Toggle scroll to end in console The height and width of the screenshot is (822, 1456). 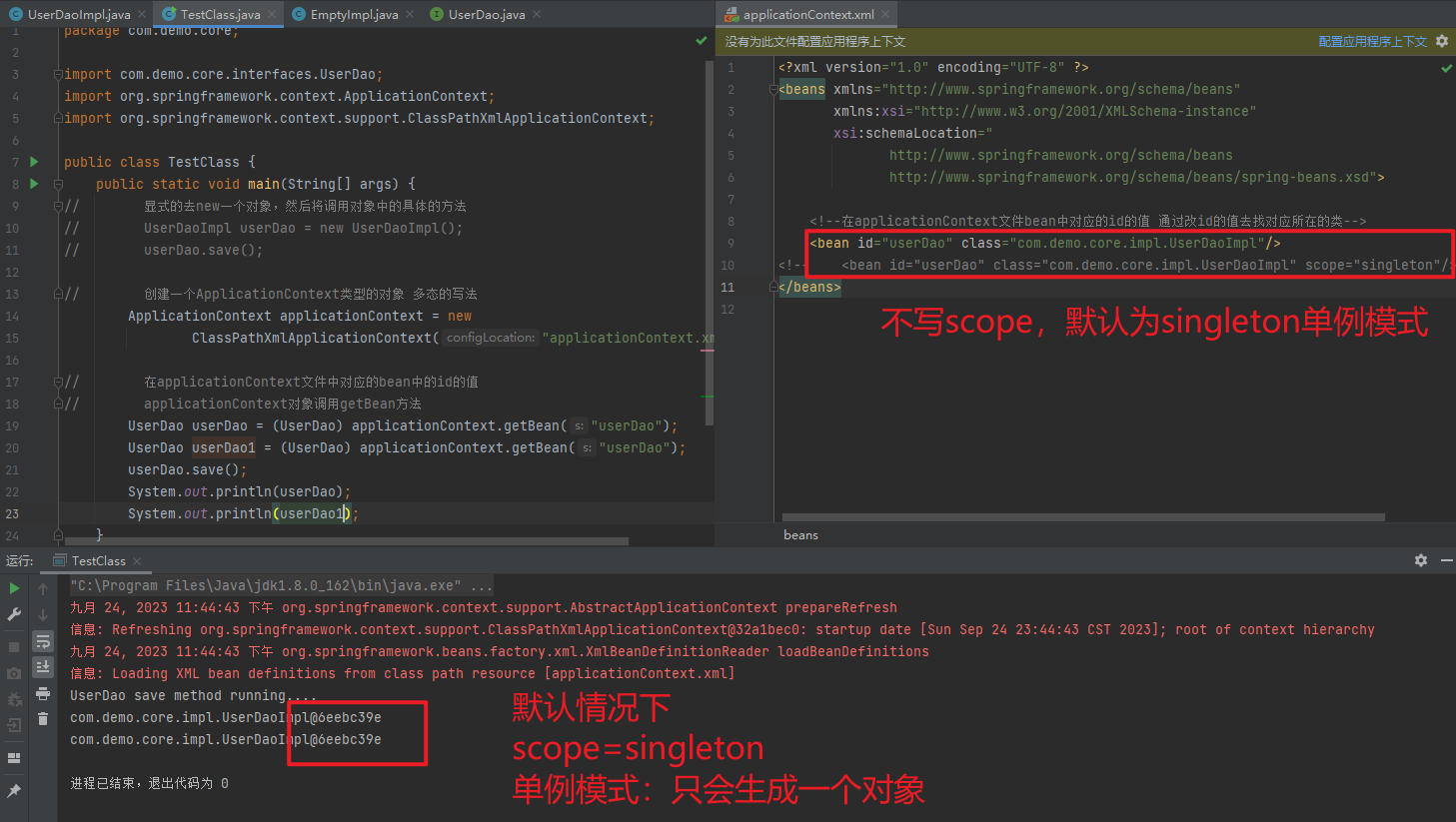click(43, 667)
